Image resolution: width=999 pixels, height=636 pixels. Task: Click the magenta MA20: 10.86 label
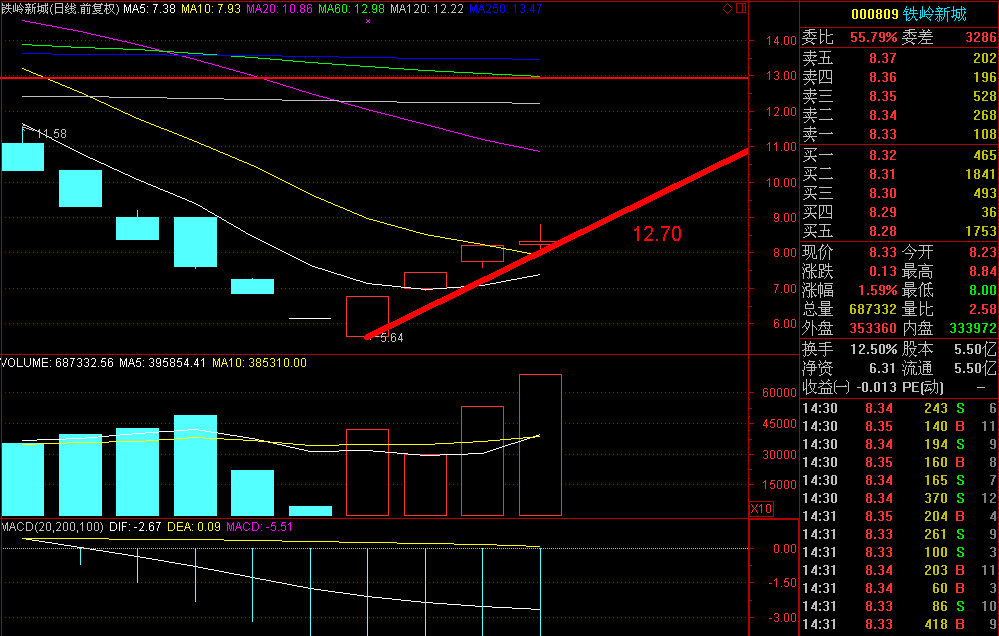(x=279, y=8)
